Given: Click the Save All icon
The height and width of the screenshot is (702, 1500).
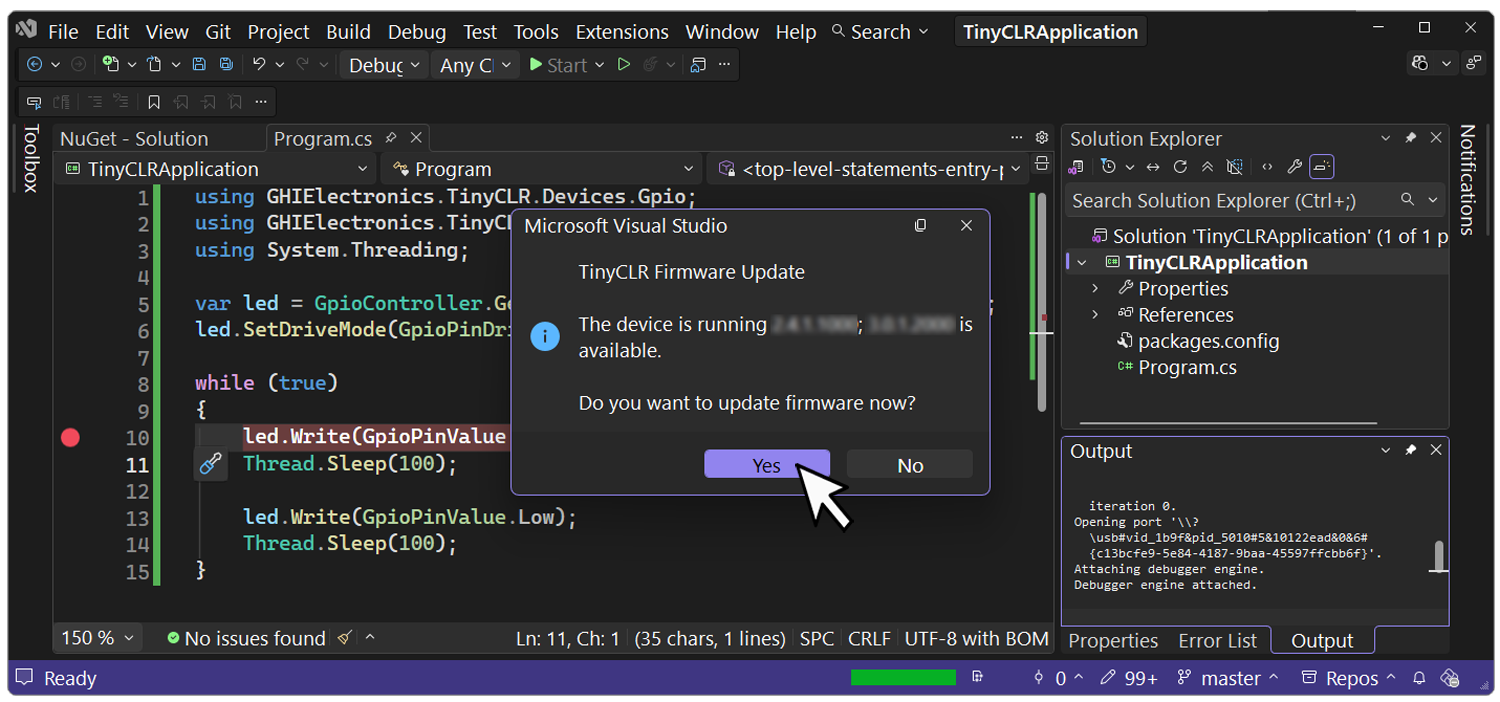Looking at the screenshot, I should point(226,64).
